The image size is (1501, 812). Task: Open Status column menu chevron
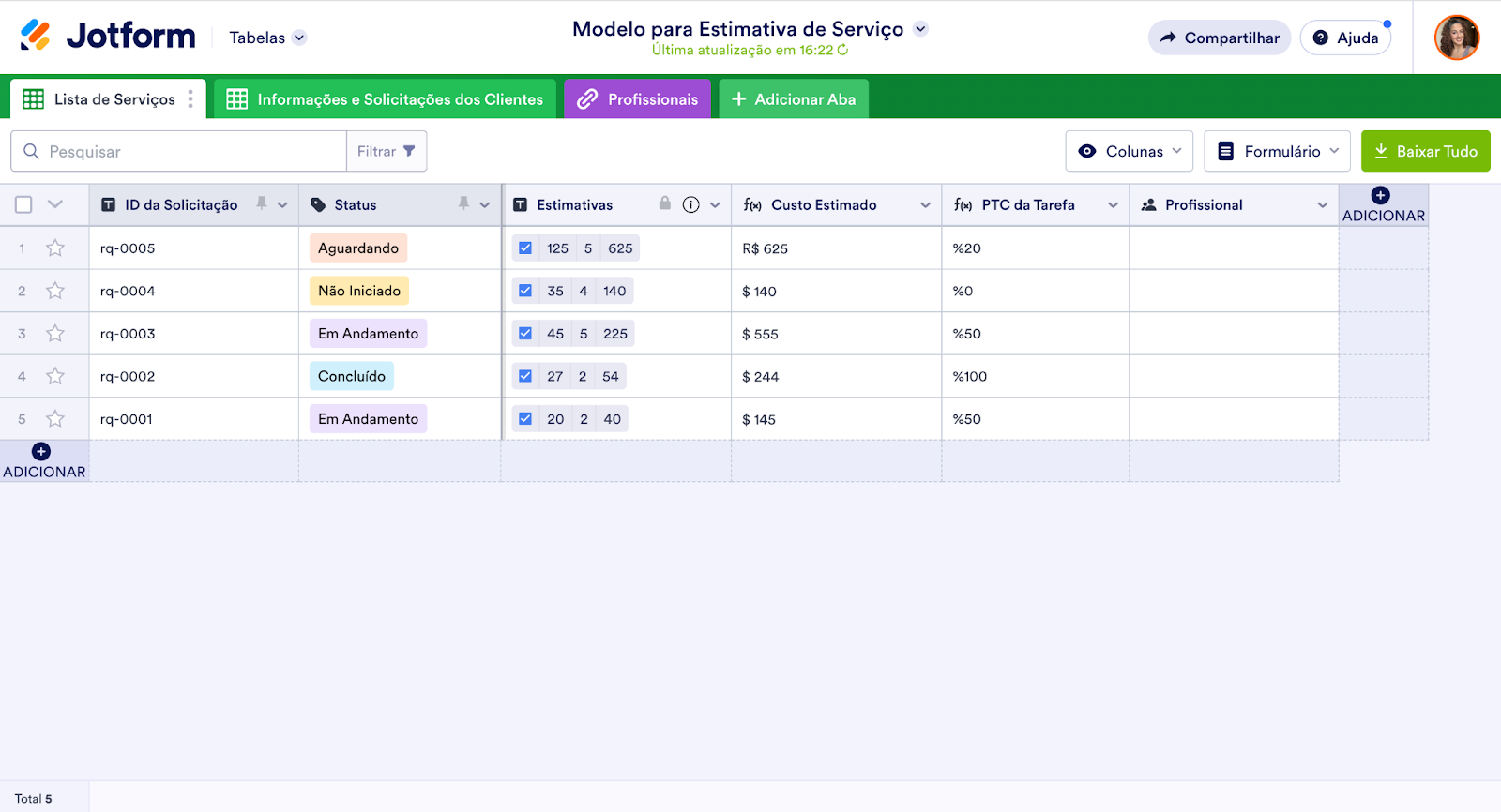point(485,204)
